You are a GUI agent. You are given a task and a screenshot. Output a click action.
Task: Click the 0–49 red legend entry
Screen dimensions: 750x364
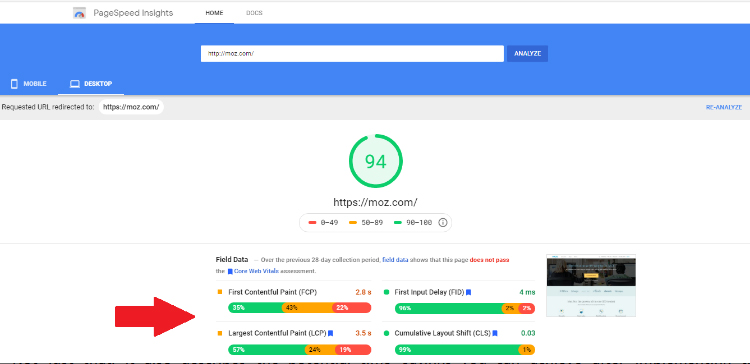tap(323, 223)
